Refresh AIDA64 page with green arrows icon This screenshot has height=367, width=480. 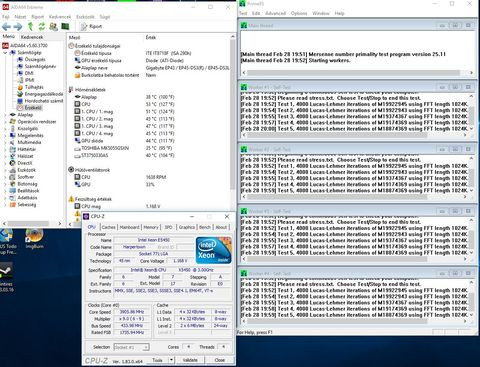point(42,26)
